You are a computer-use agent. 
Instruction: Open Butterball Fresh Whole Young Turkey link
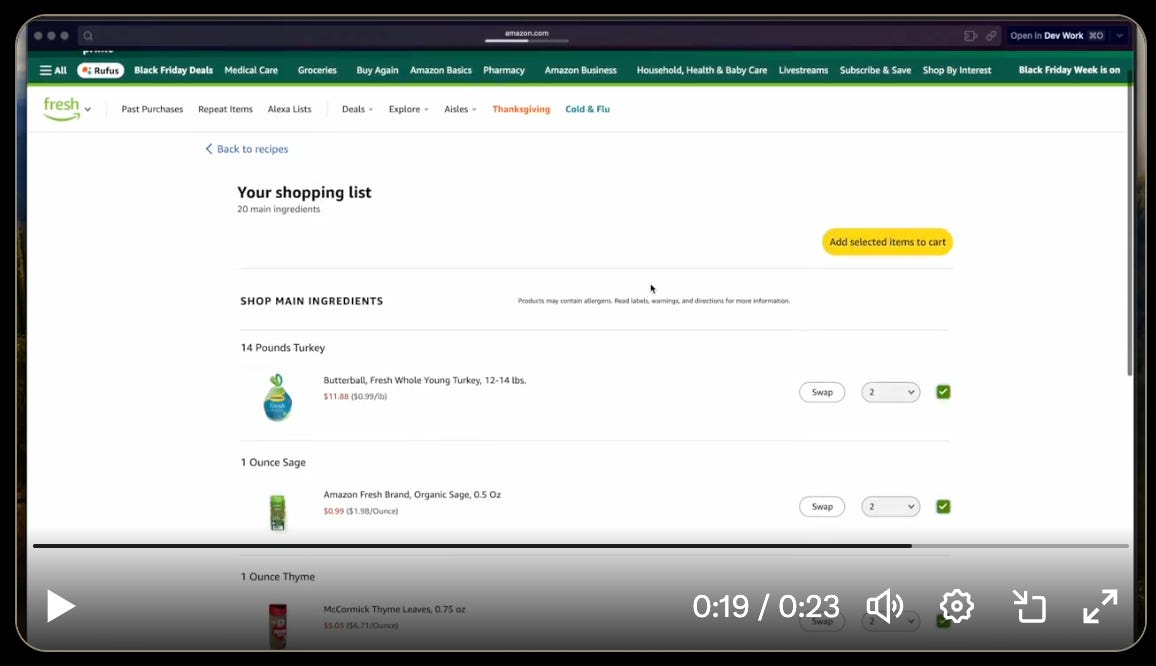tap(425, 381)
